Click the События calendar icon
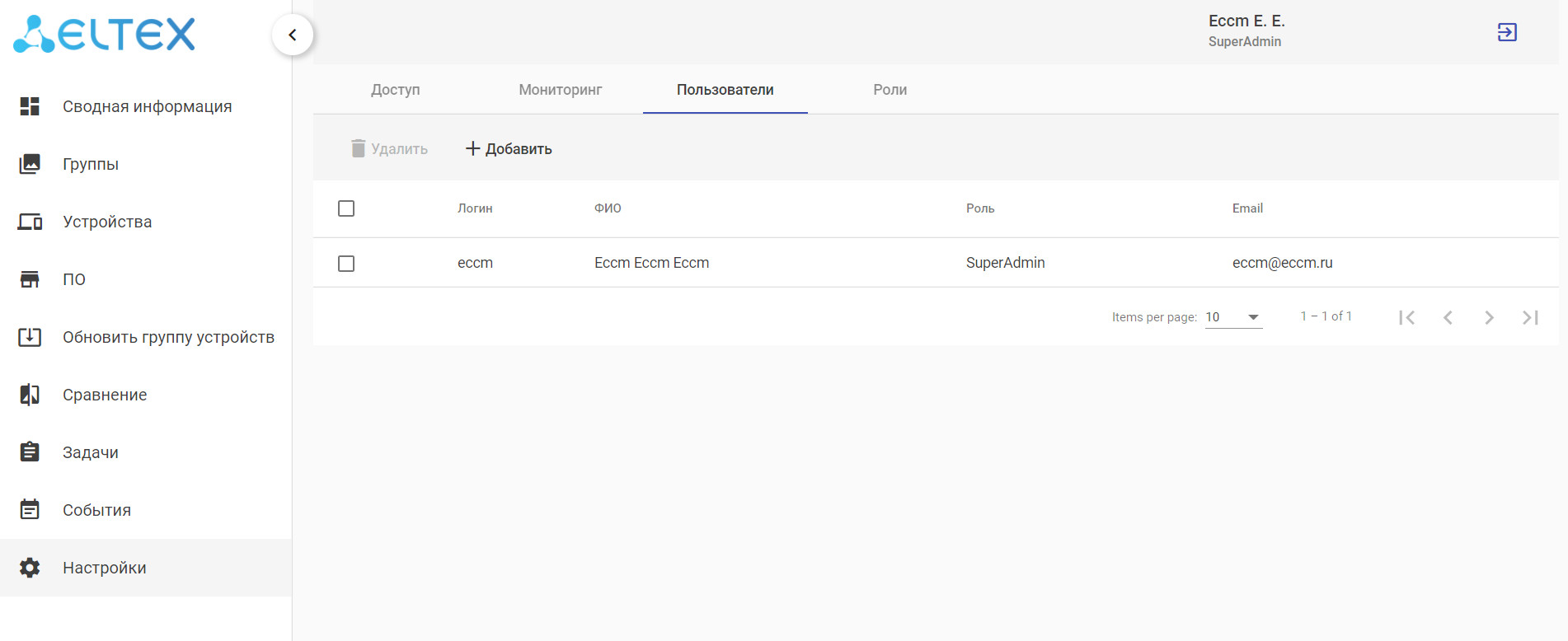Viewport: 1568px width, 641px height. coord(30,510)
